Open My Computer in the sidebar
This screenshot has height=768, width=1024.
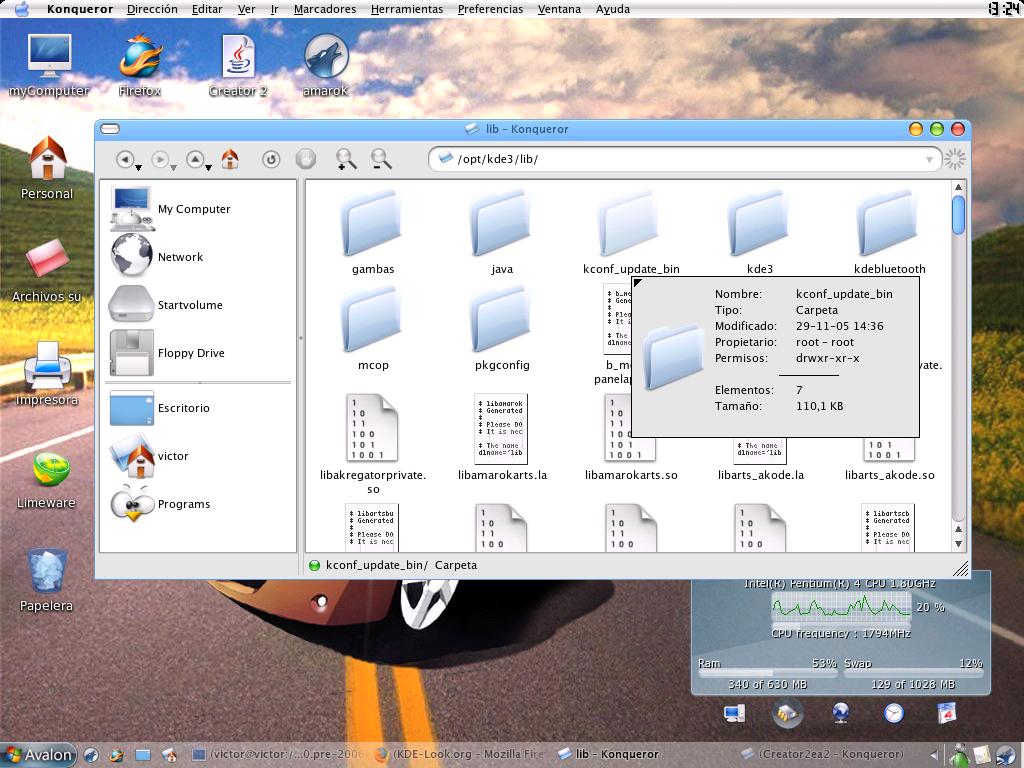point(171,209)
